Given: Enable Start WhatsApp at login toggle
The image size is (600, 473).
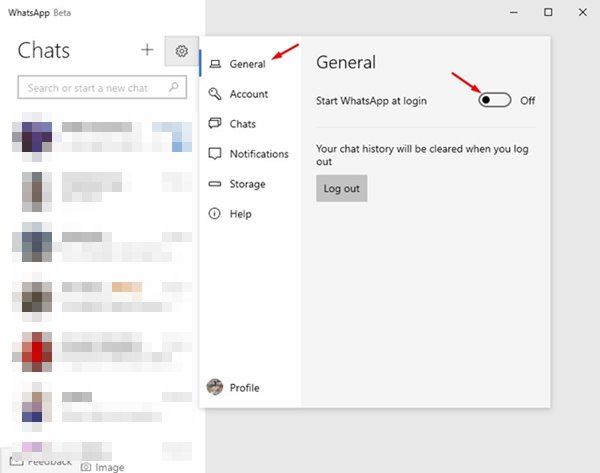Looking at the screenshot, I should (495, 100).
